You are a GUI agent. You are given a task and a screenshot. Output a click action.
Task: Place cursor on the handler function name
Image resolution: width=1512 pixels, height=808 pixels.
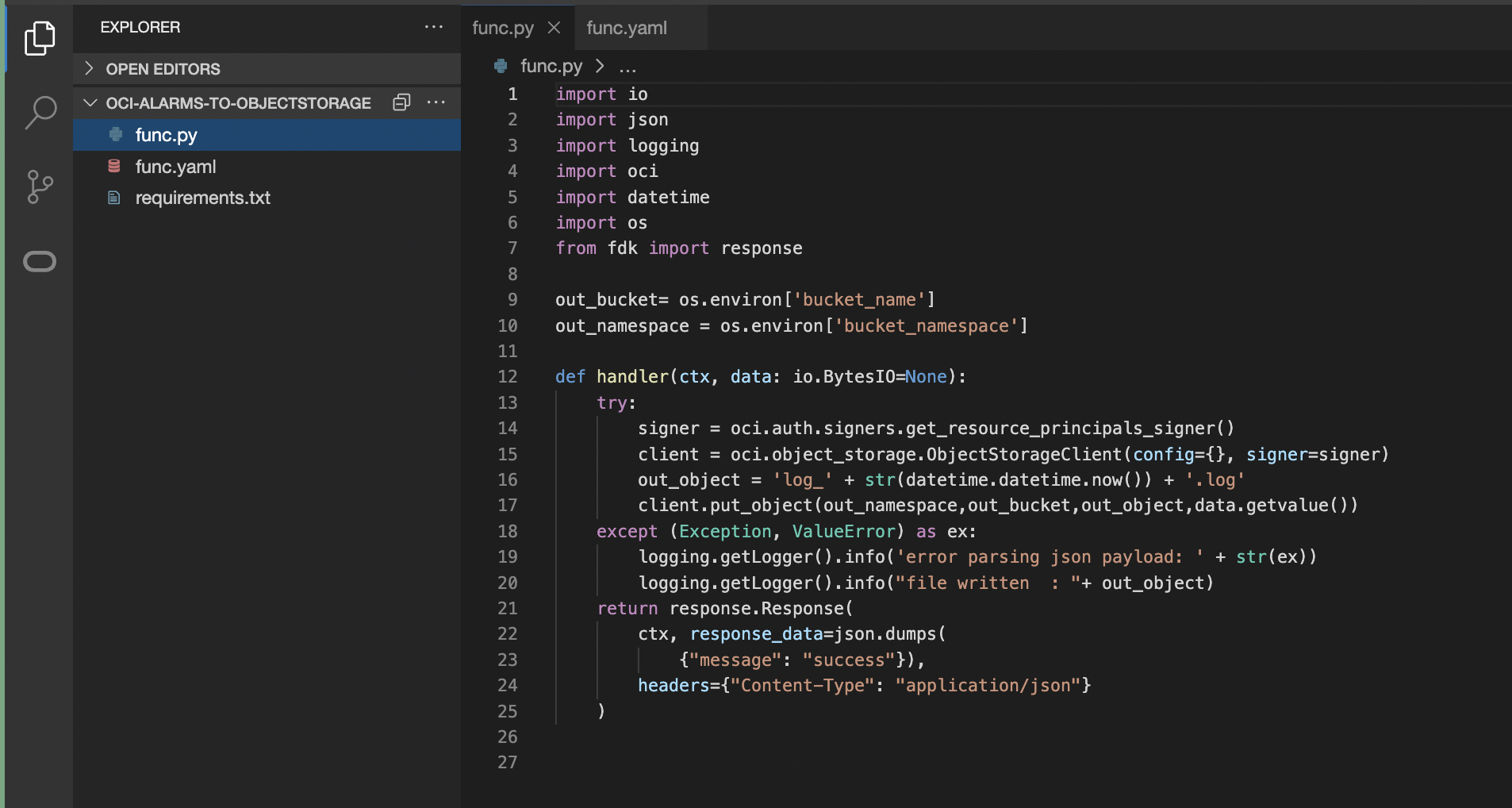point(632,377)
